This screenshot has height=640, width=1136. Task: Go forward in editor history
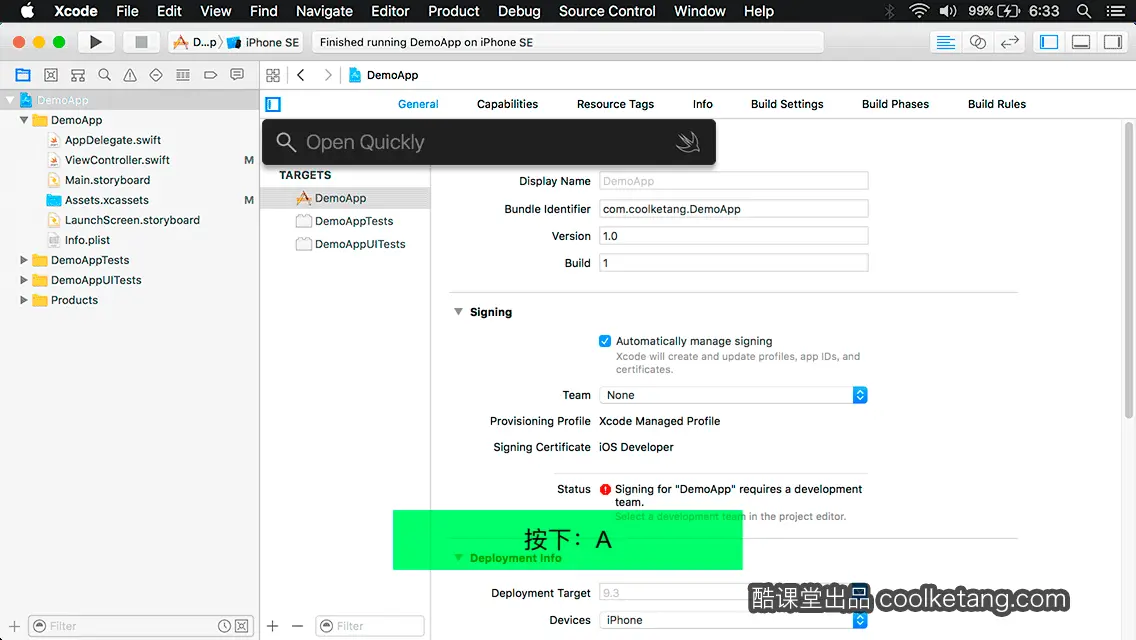pos(327,75)
